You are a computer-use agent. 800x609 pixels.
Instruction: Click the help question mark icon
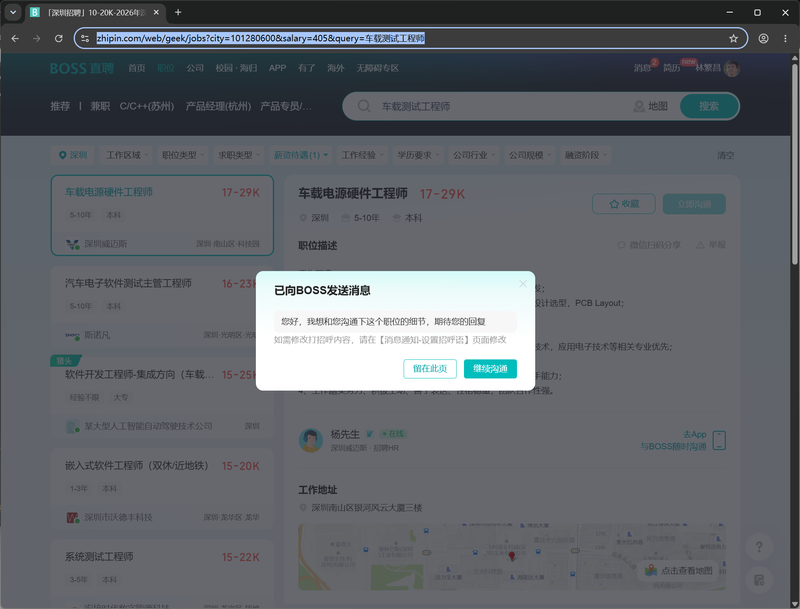(x=759, y=547)
